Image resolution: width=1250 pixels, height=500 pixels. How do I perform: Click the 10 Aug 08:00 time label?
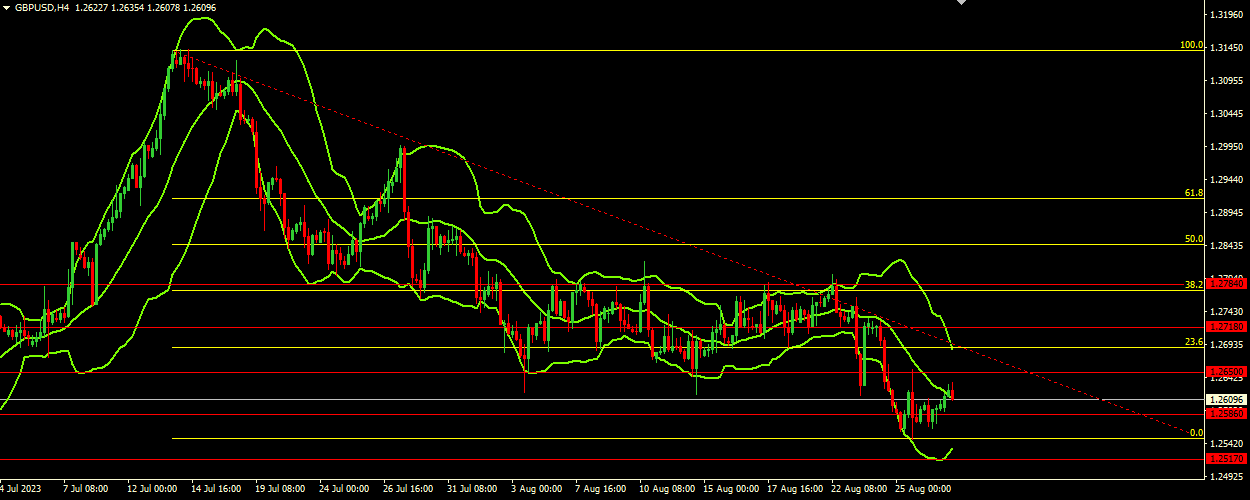pos(665,490)
